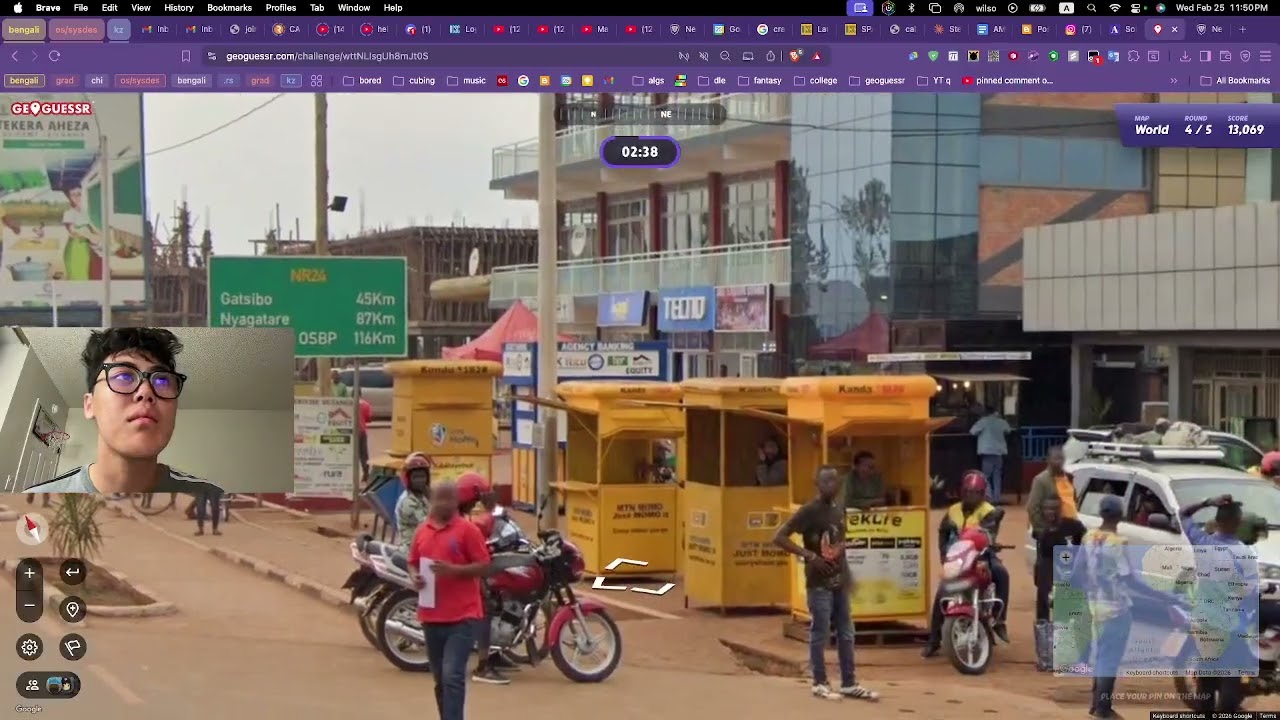Screen dimensions: 1280x720
Task: Click the compass heading bar
Action: coord(640,114)
